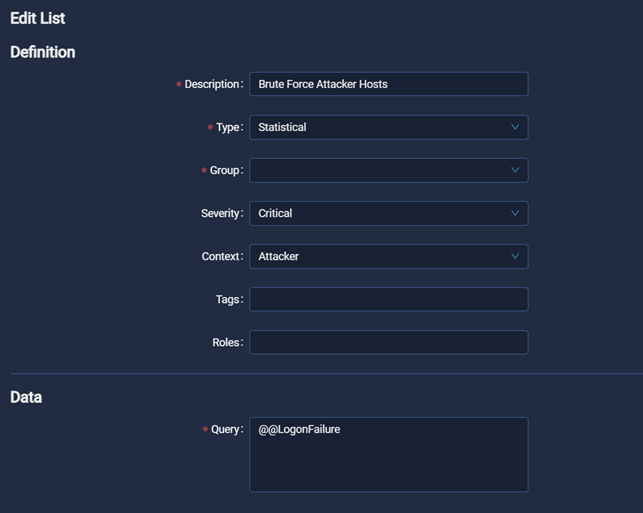Open the Context dropdown showing Attacker
The width and height of the screenshot is (643, 513).
380,256
